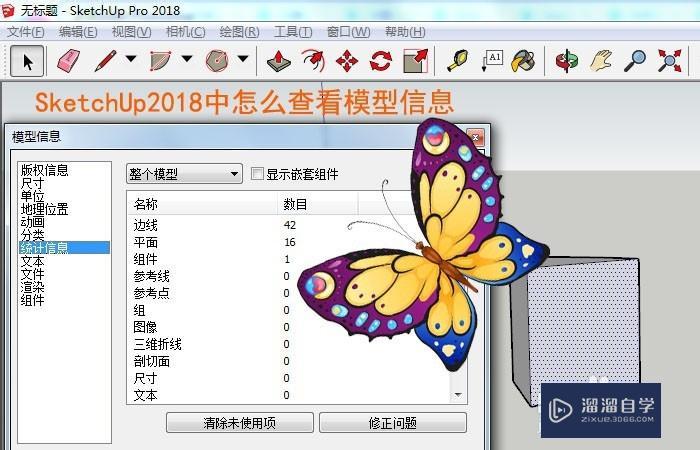The image size is (700, 450).
Task: Expand the Shape tool dropdown arrow
Action: [243, 58]
